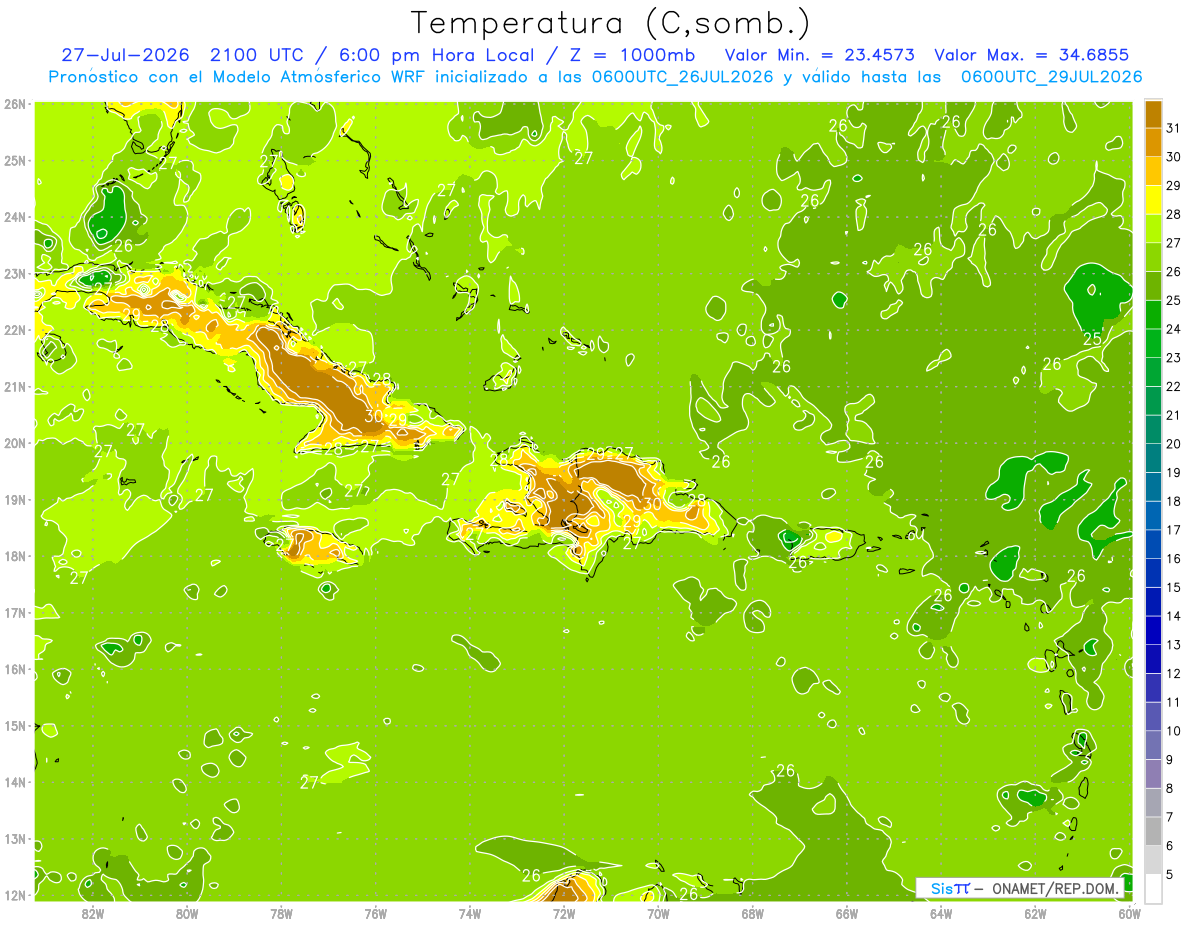Viewport: 1200px width, 927px height.
Task: Click the brown swatch above legend value 31
Action: pyautogui.click(x=1153, y=114)
